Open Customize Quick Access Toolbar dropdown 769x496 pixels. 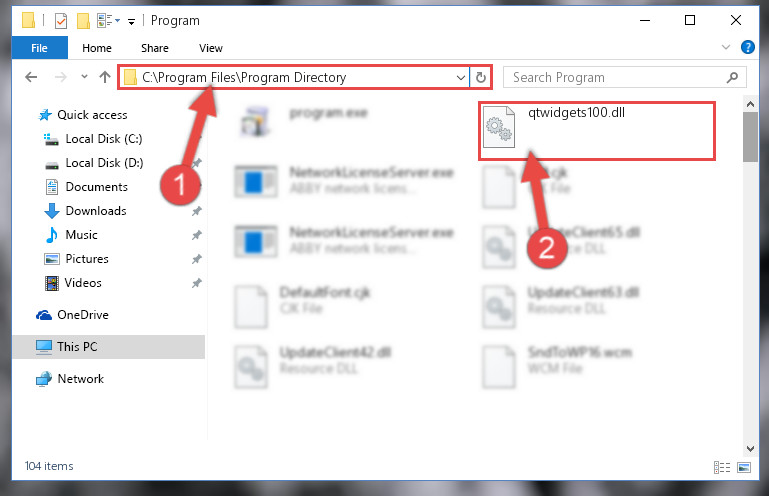coord(131,22)
